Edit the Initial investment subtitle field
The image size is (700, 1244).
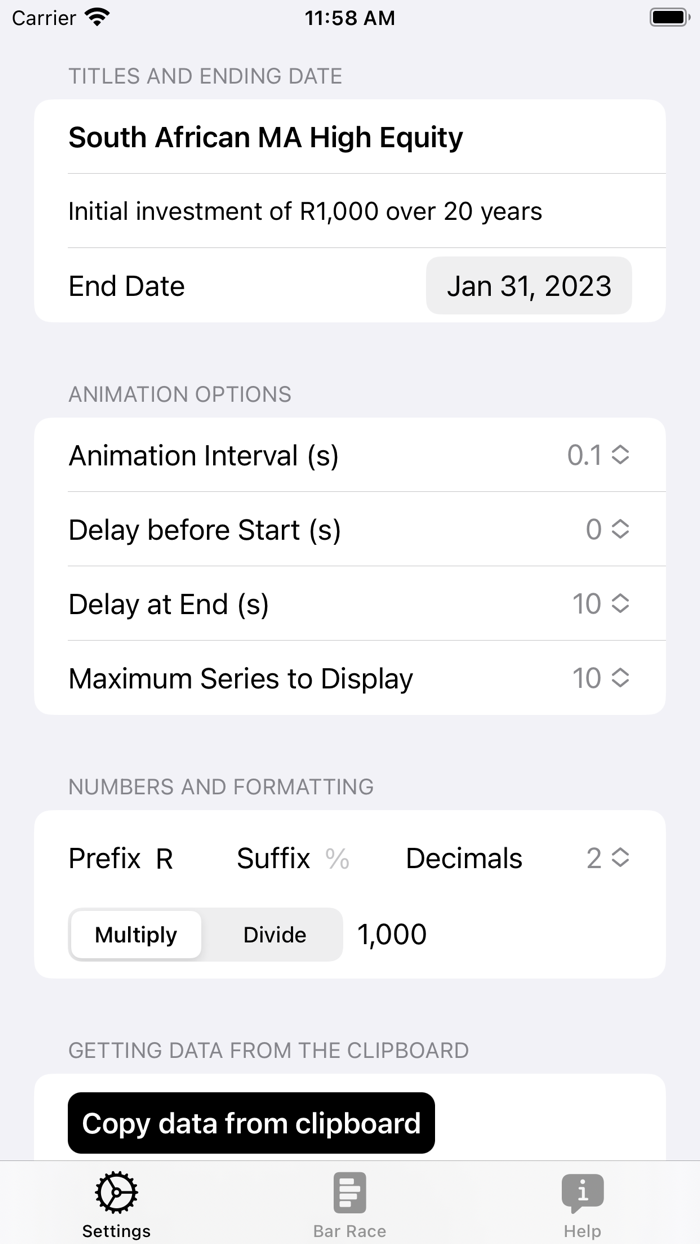305,212
